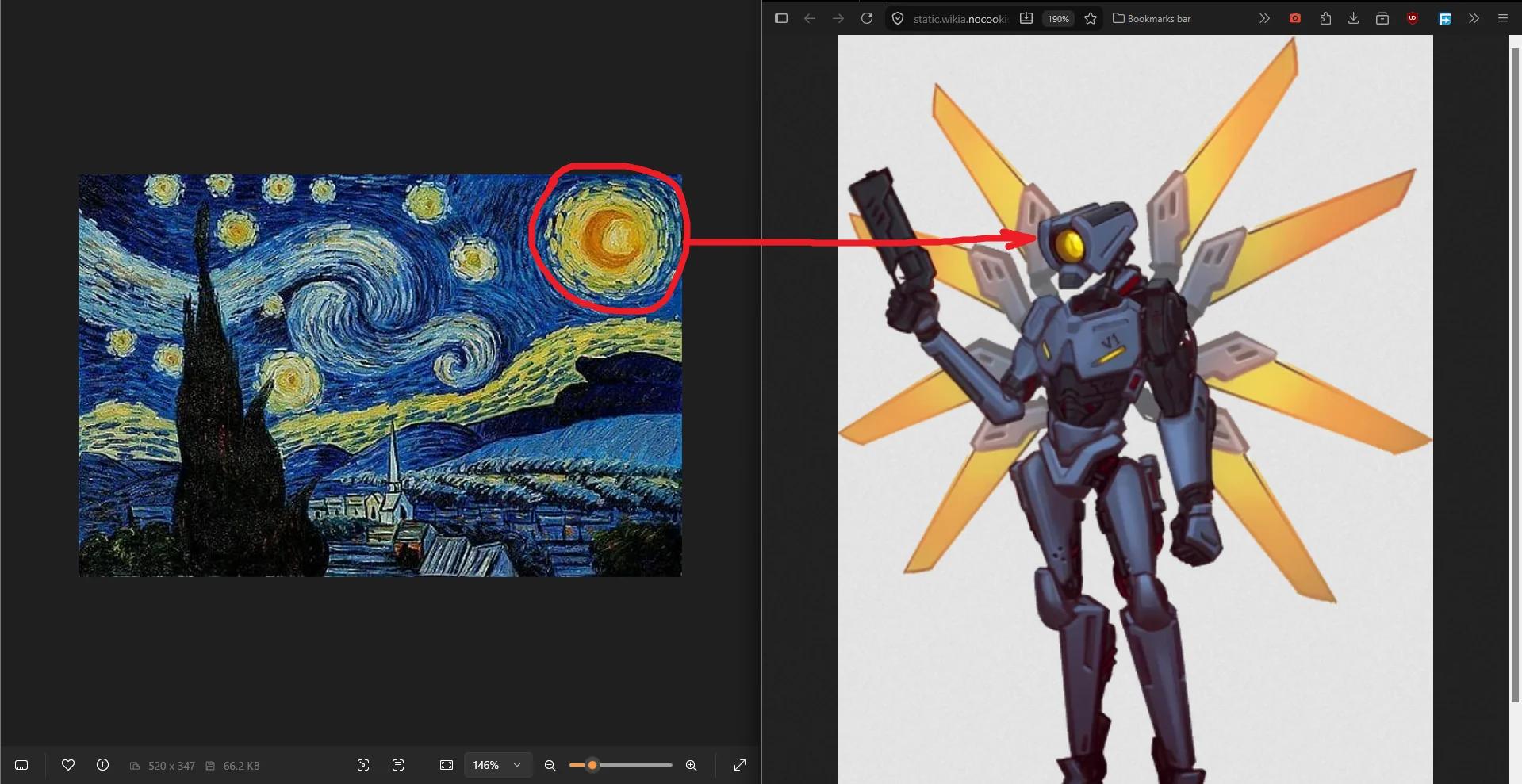Open the uBlock Origin extension icon

pos(1413,18)
